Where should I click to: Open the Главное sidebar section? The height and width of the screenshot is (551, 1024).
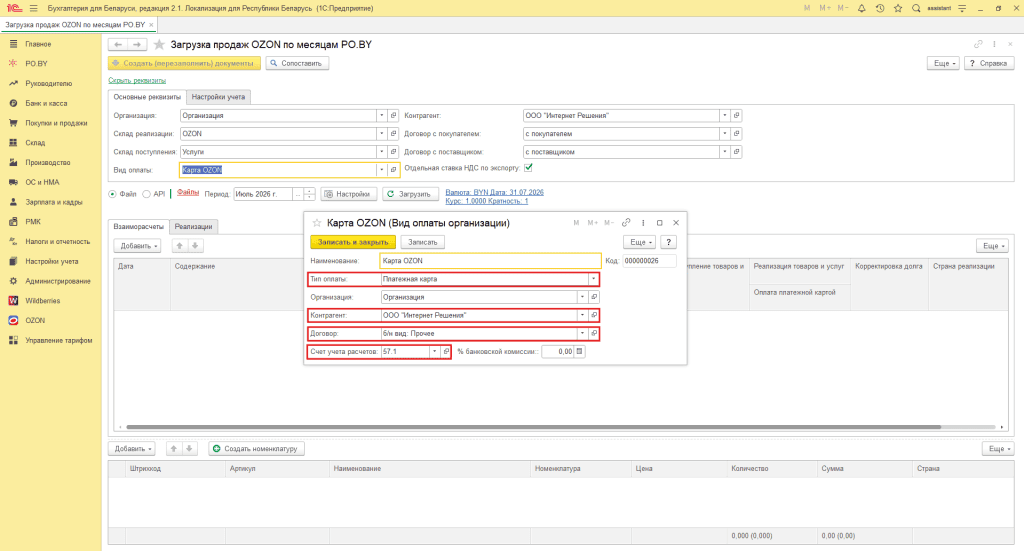click(x=38, y=44)
